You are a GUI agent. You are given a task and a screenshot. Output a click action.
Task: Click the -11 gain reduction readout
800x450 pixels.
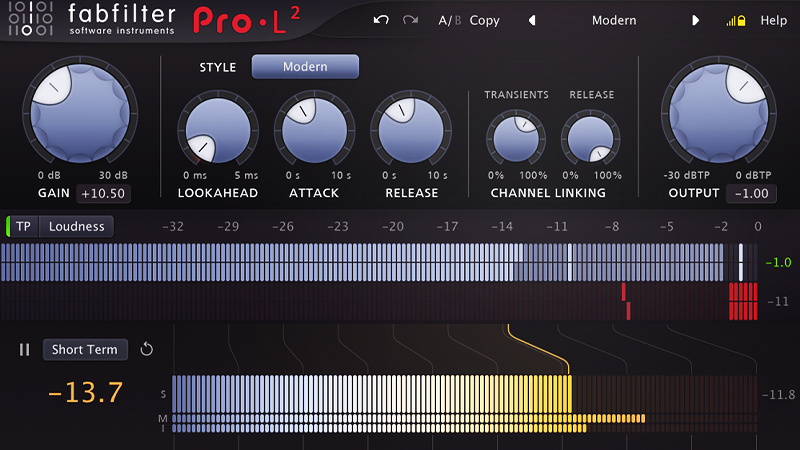[x=778, y=302]
